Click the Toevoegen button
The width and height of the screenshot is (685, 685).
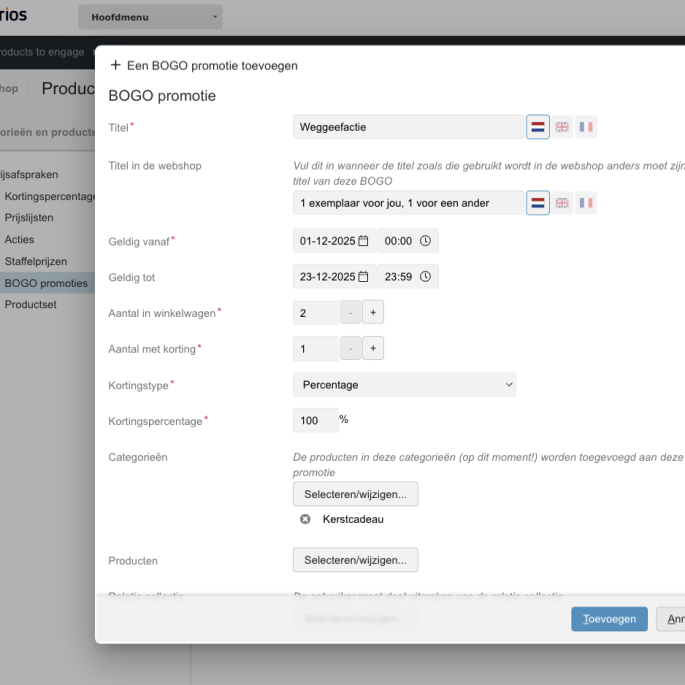click(x=609, y=619)
